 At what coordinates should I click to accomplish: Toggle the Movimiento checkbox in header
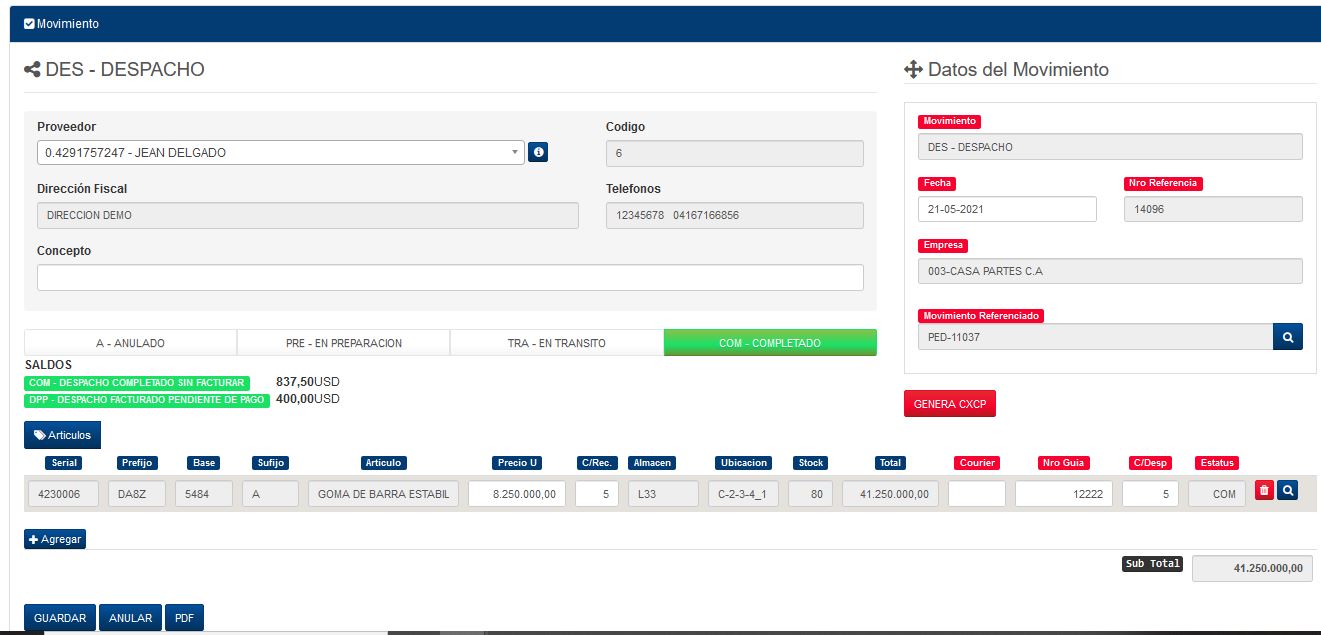tap(29, 24)
